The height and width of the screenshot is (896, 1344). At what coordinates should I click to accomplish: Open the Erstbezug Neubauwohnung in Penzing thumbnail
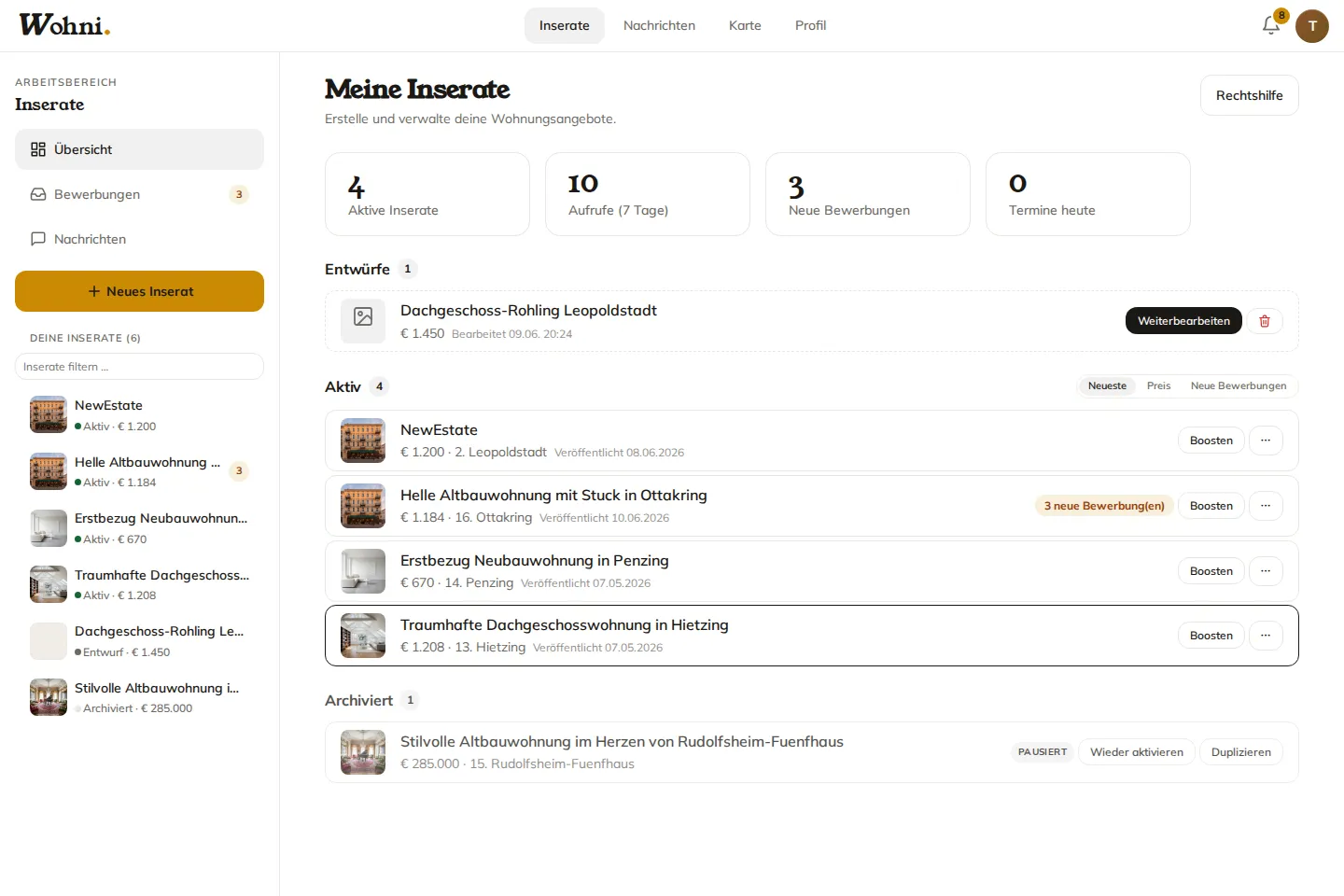[363, 571]
